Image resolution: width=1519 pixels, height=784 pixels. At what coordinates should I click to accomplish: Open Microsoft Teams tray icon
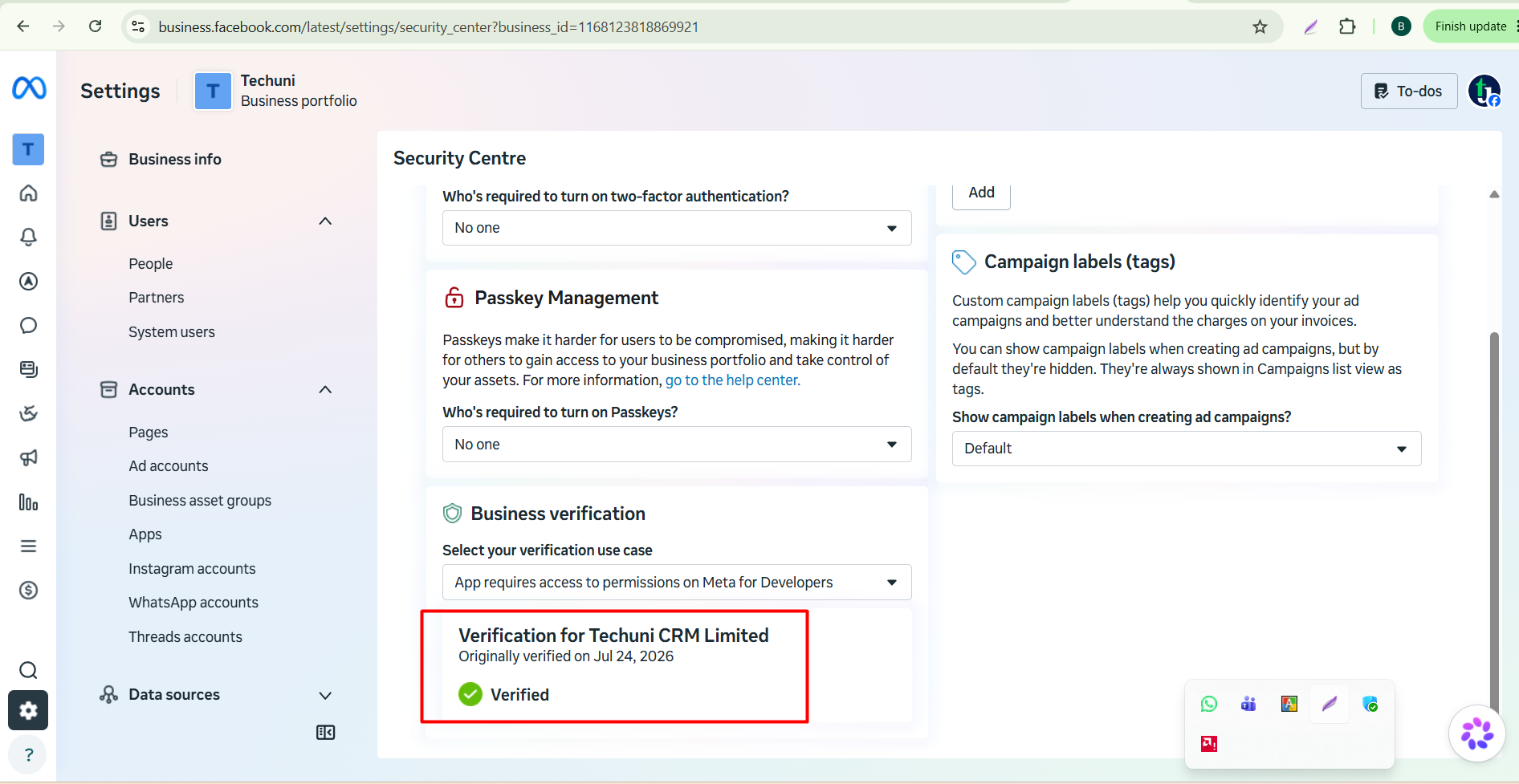pos(1248,704)
